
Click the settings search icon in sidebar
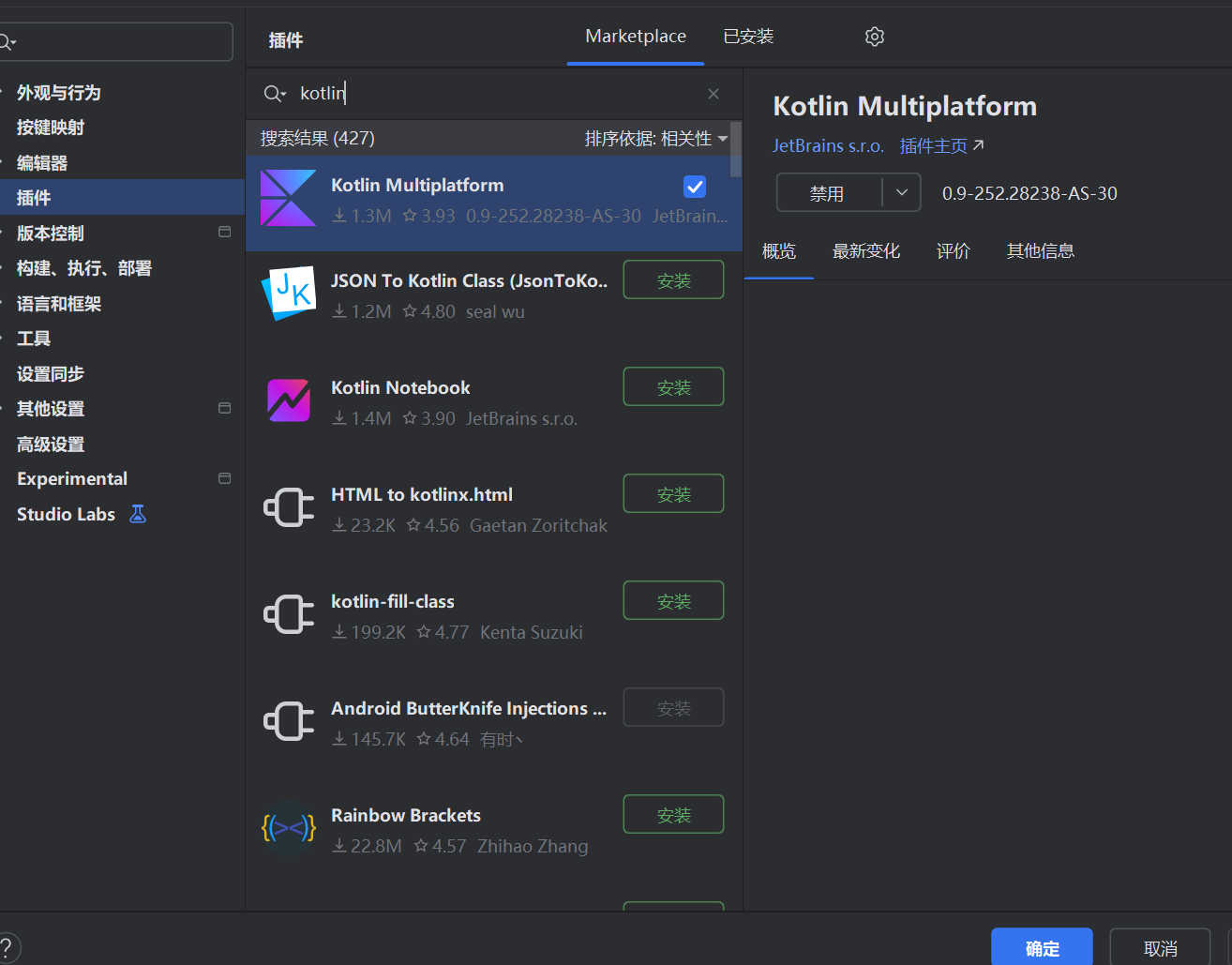tap(8, 42)
